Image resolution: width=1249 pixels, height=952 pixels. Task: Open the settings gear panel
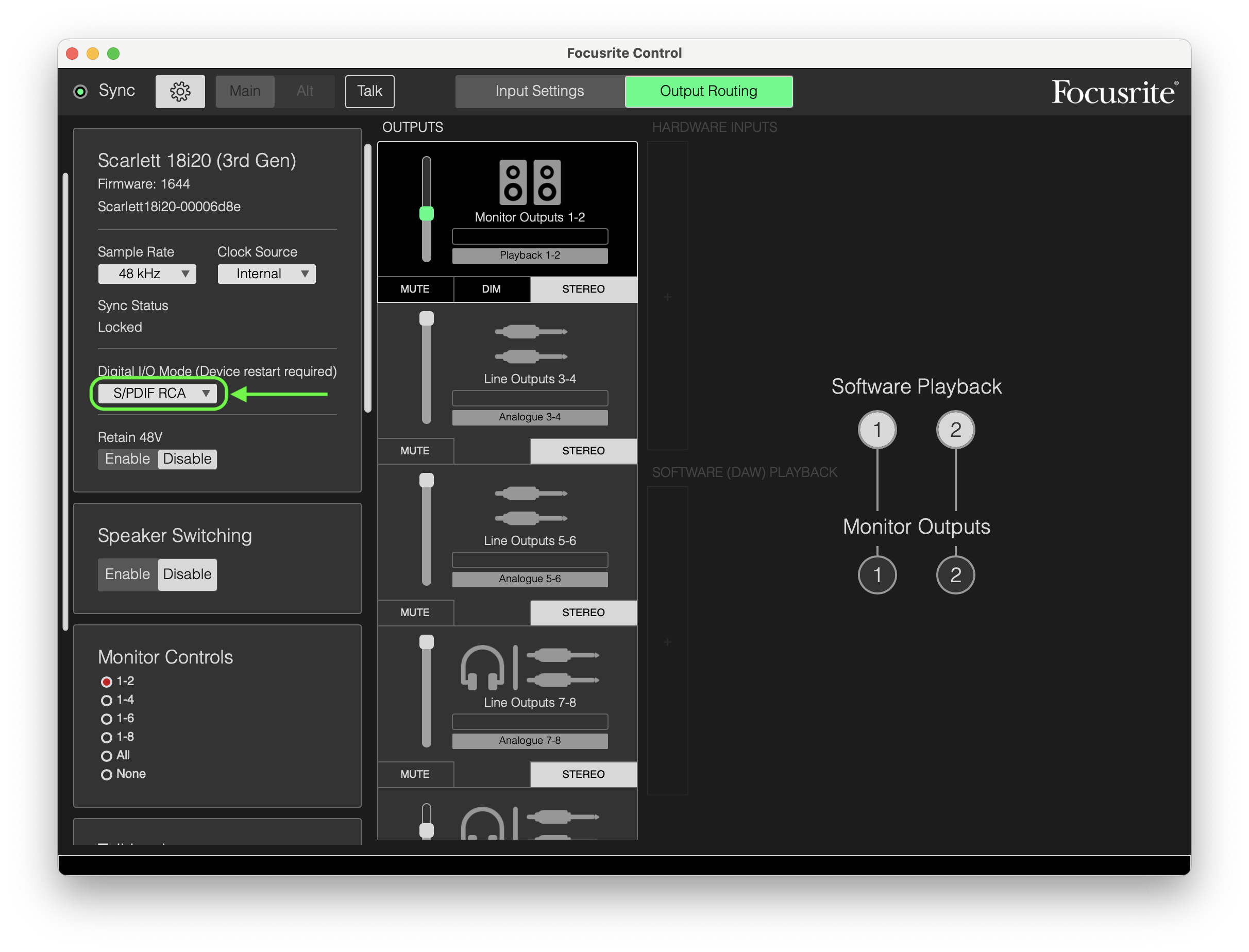[180, 91]
